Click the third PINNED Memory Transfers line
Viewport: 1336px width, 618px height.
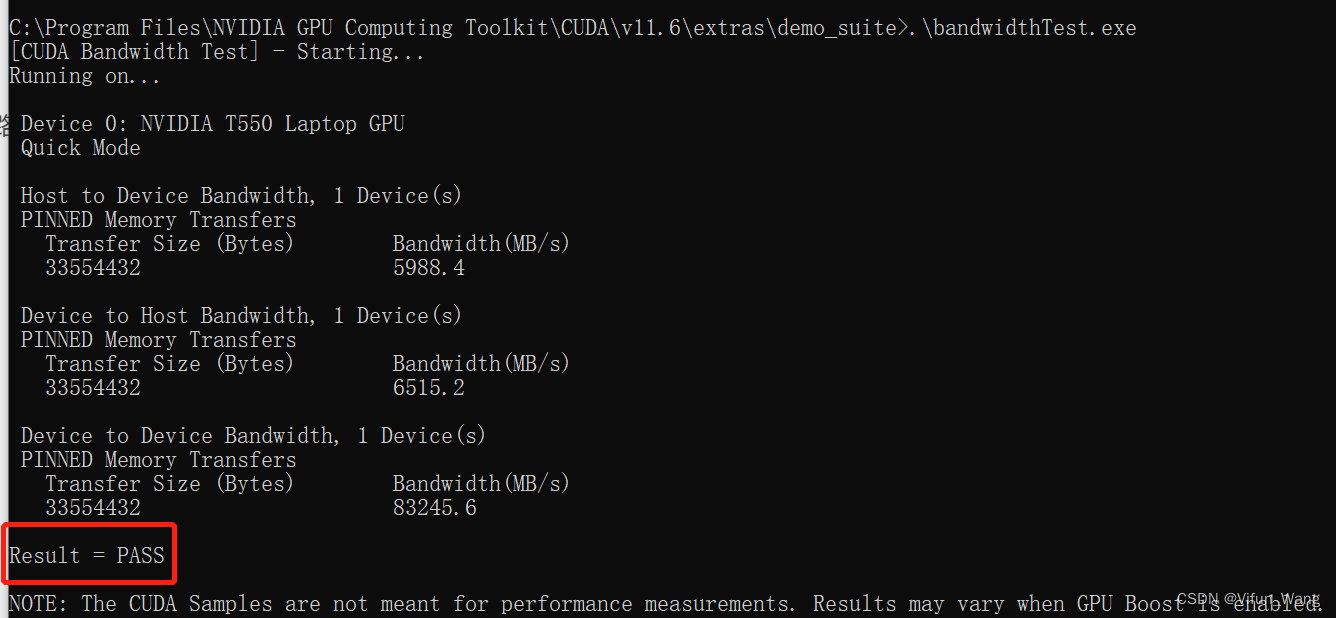coord(159,460)
